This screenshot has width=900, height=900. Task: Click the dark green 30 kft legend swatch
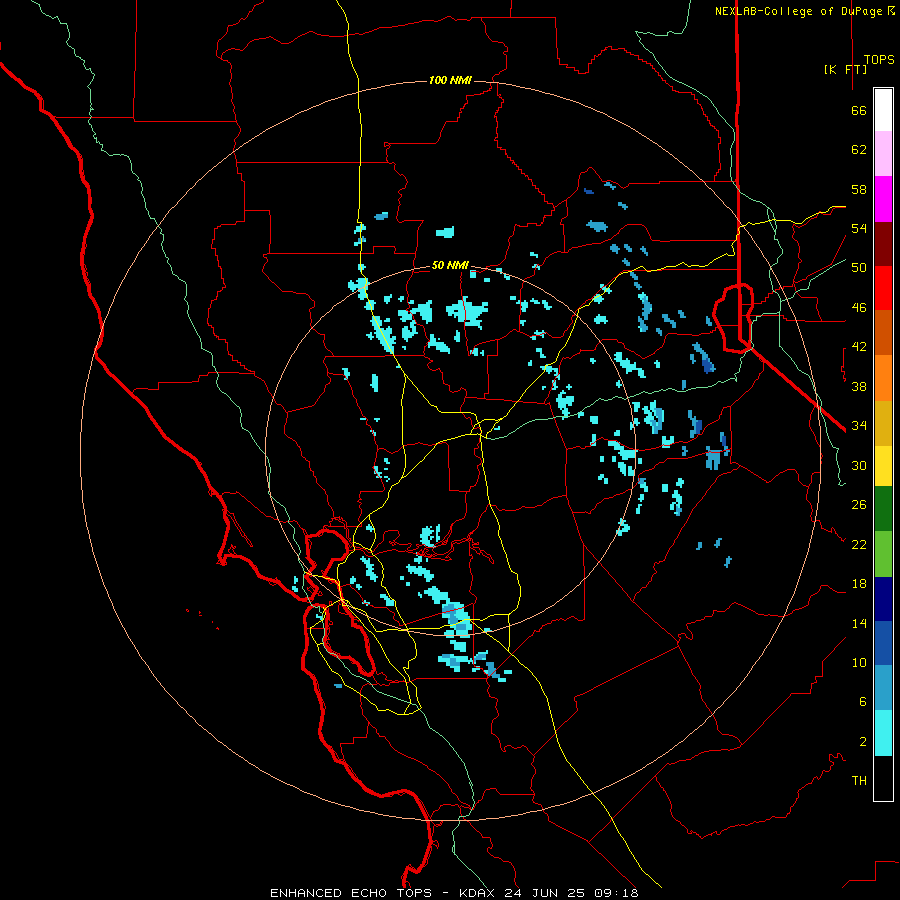[x=883, y=509]
